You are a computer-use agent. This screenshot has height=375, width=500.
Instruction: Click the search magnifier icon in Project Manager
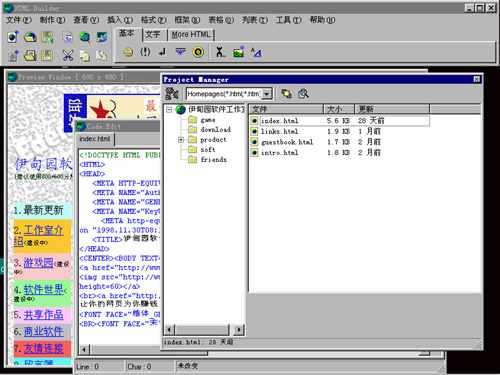tap(303, 94)
